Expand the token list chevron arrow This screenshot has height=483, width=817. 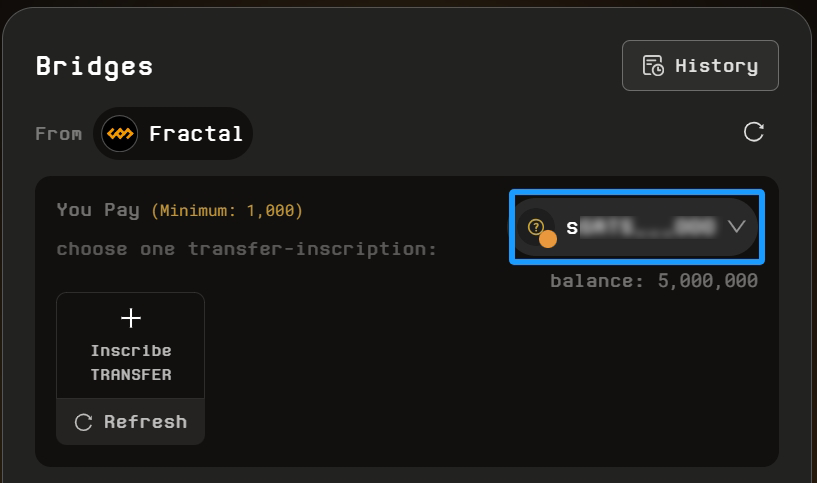[x=737, y=227]
